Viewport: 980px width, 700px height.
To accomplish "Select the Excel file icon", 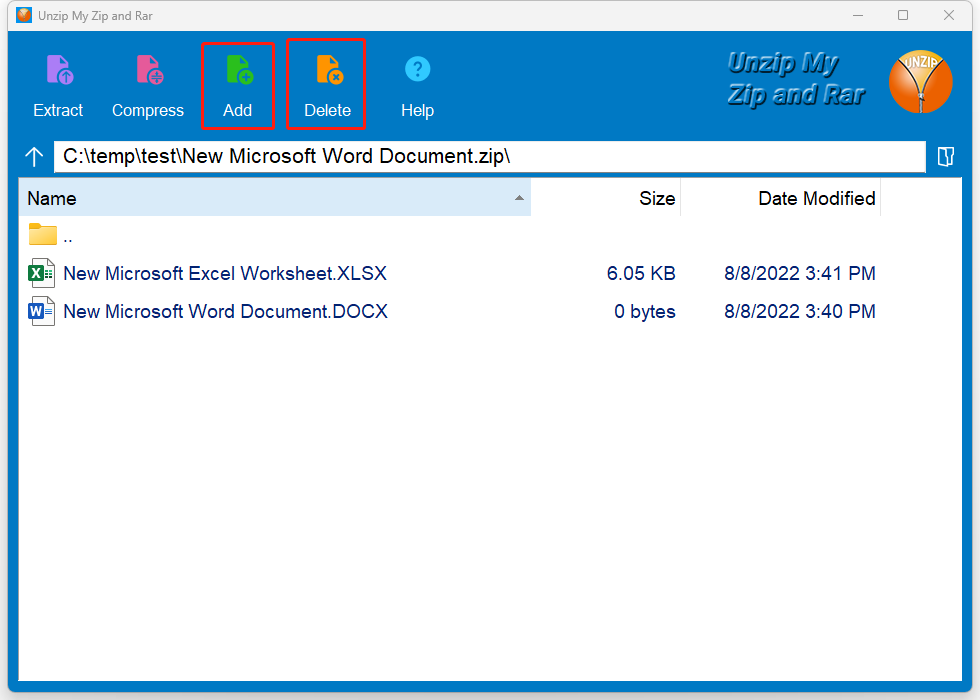I will (41, 273).
